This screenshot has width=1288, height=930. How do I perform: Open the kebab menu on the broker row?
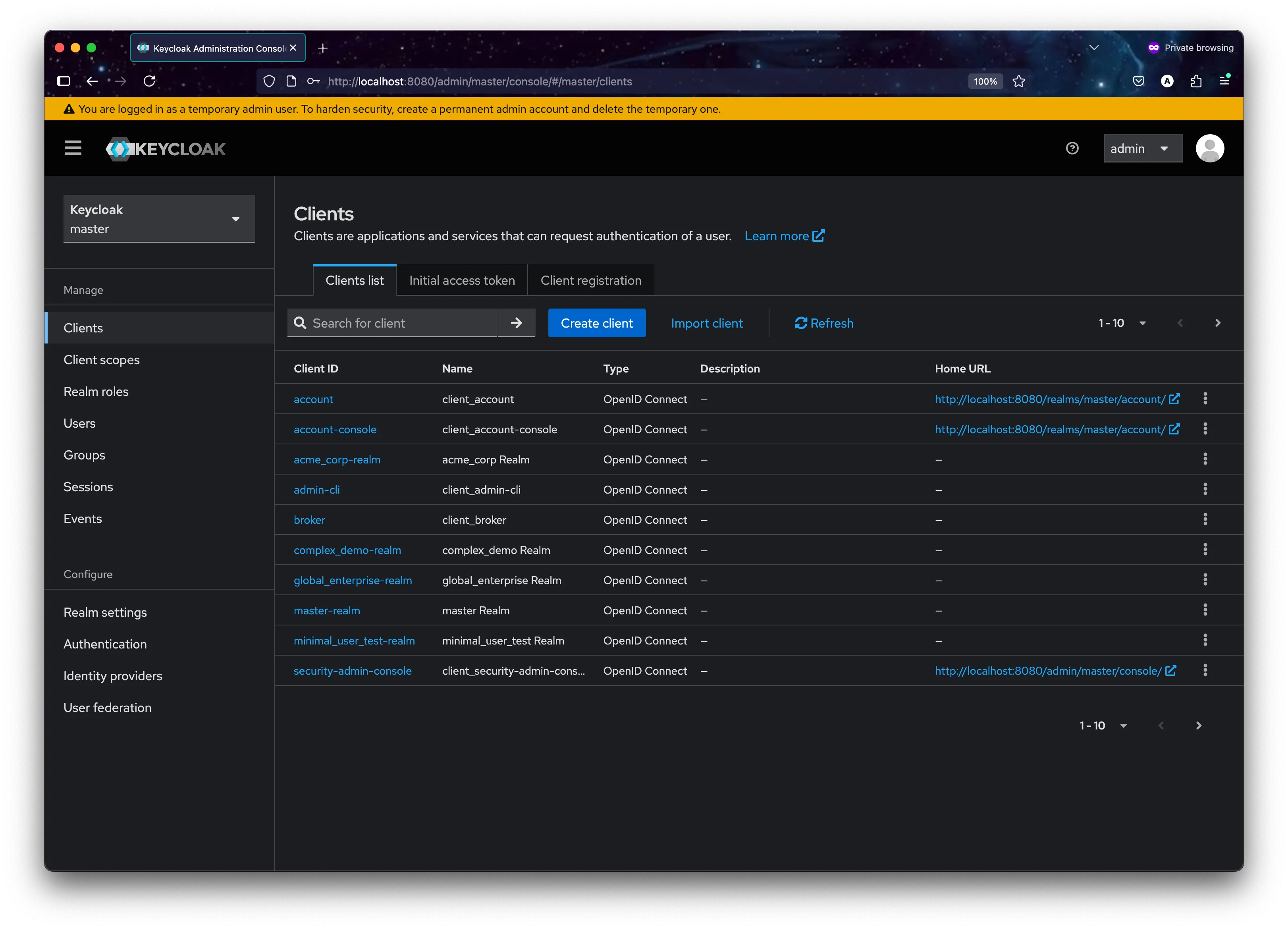point(1206,519)
